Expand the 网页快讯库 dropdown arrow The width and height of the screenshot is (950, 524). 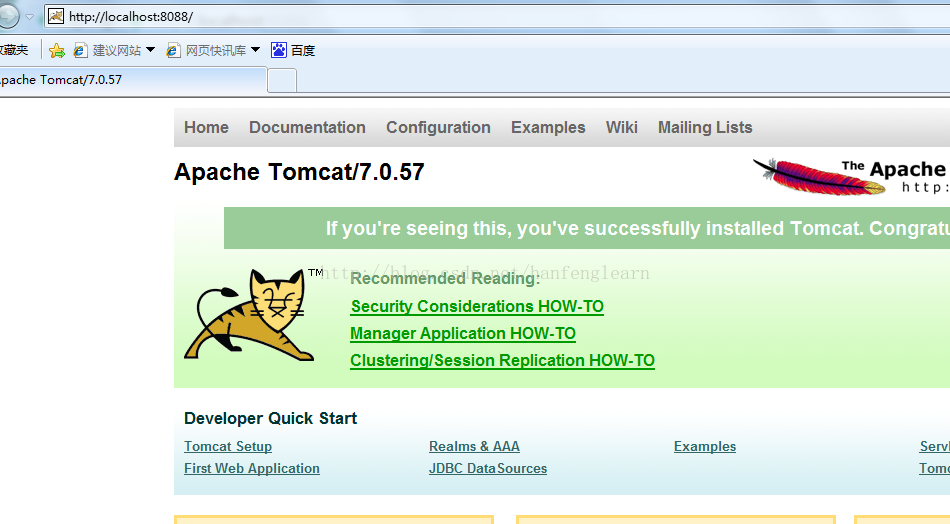pos(255,50)
